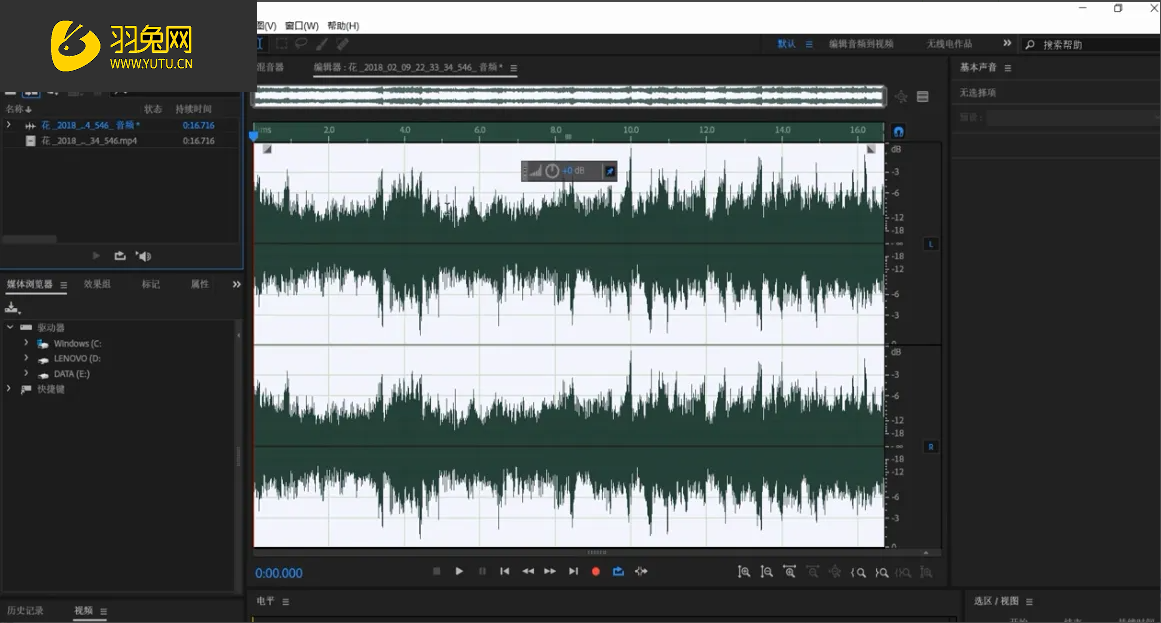Click the volume knob in the HUD
Viewport: 1161px width, 623px height.
[x=552, y=171]
